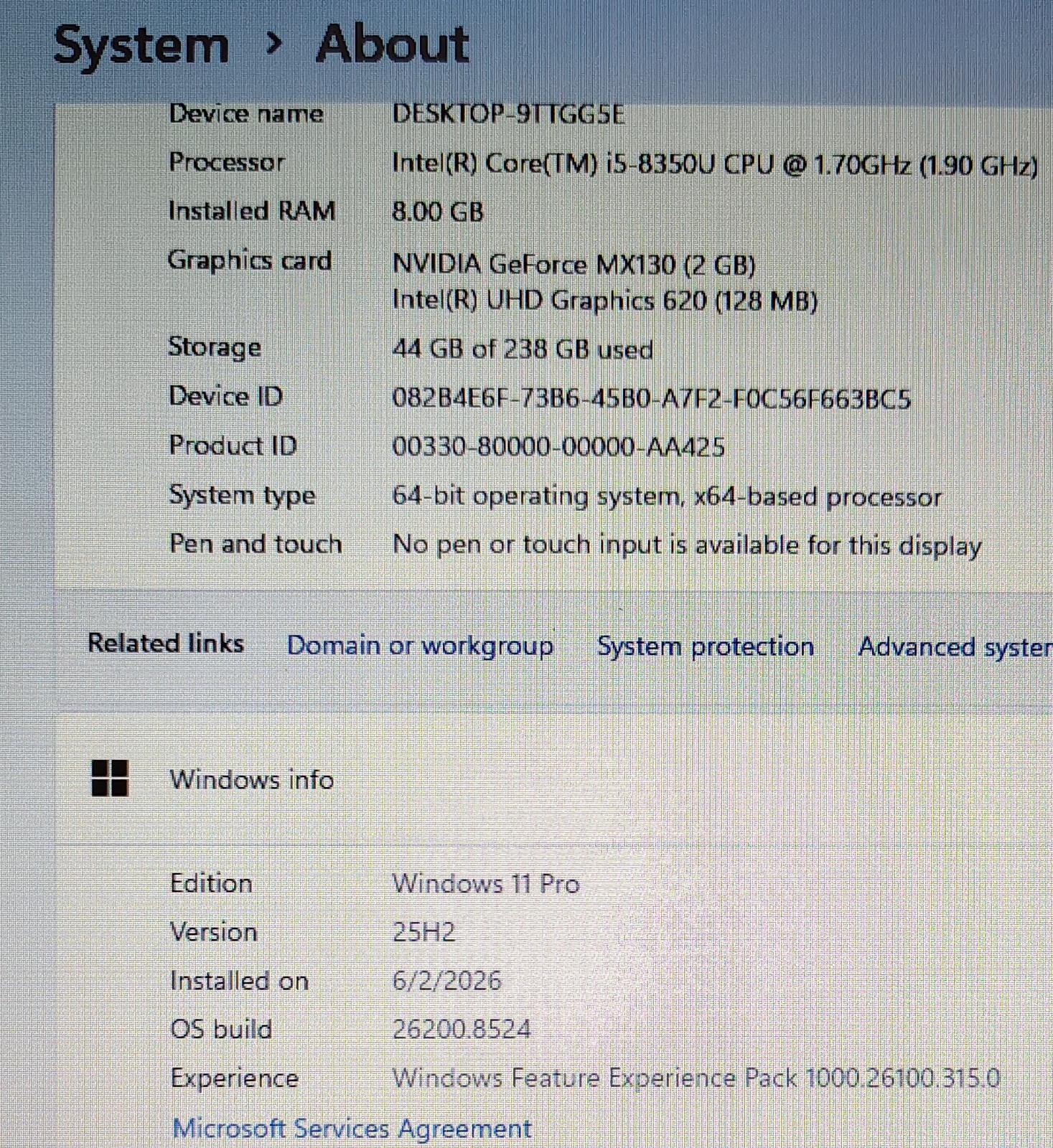Click the Graphics card label

pos(250,260)
